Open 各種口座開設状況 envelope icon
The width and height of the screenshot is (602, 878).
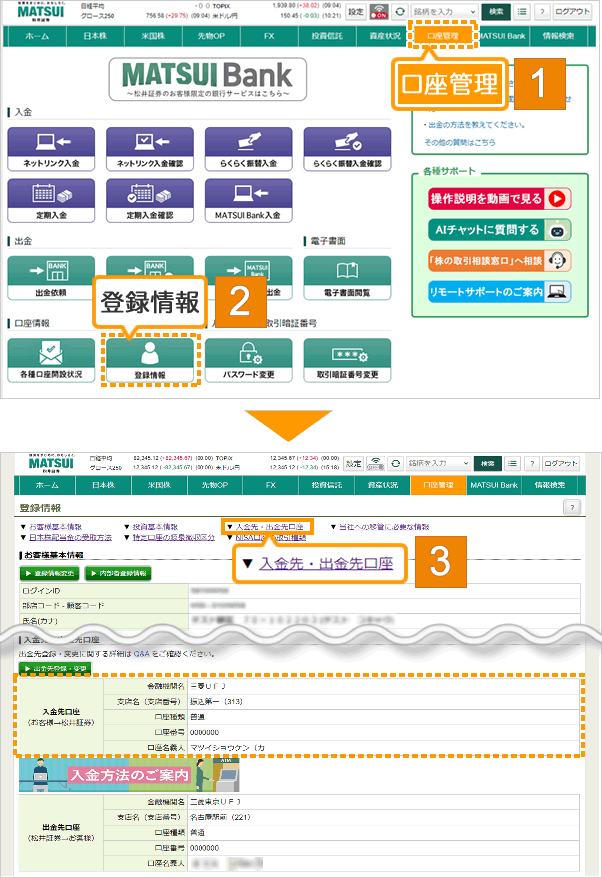click(51, 360)
